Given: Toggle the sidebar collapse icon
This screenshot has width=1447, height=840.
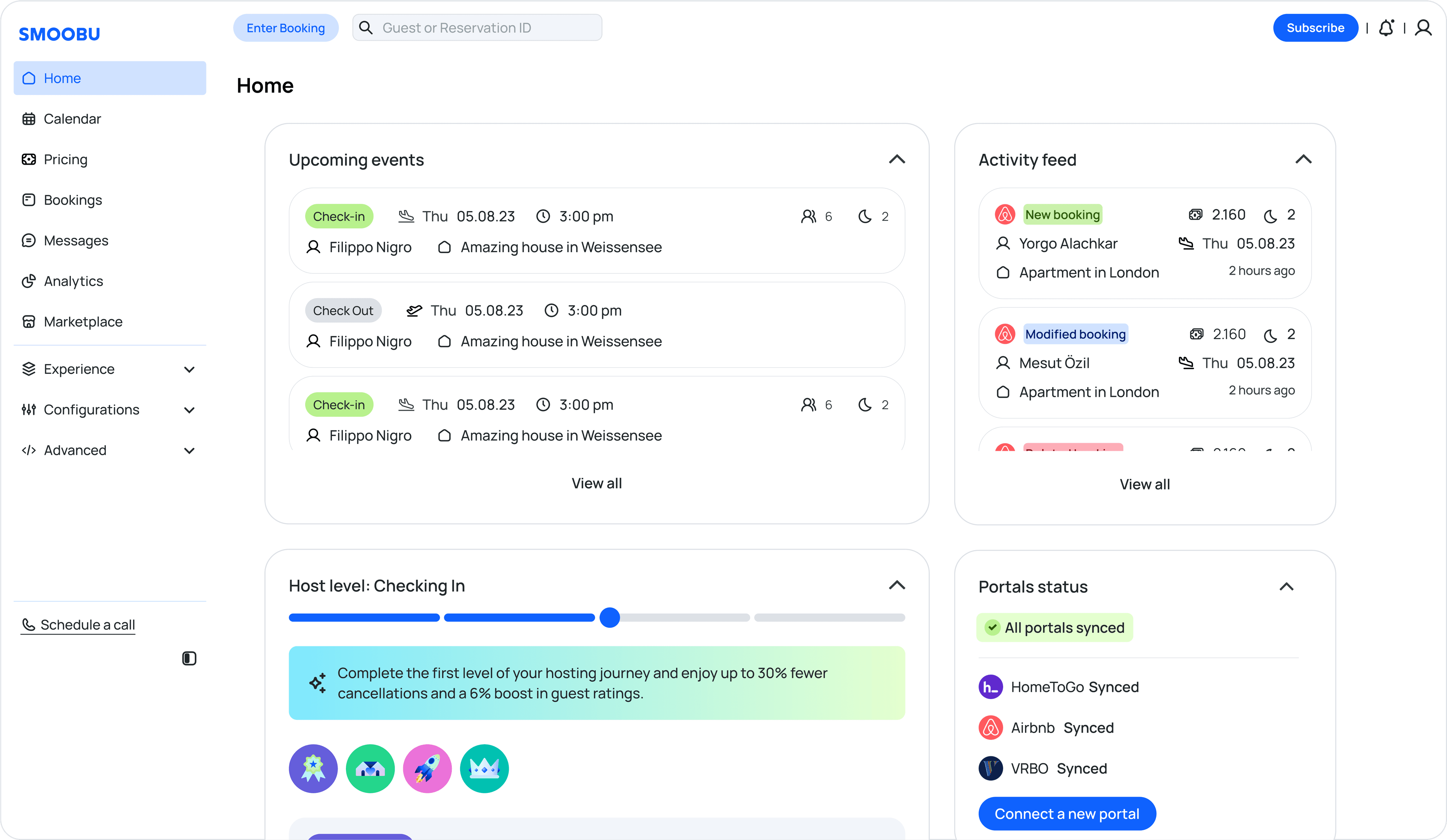Looking at the screenshot, I should tap(189, 658).
